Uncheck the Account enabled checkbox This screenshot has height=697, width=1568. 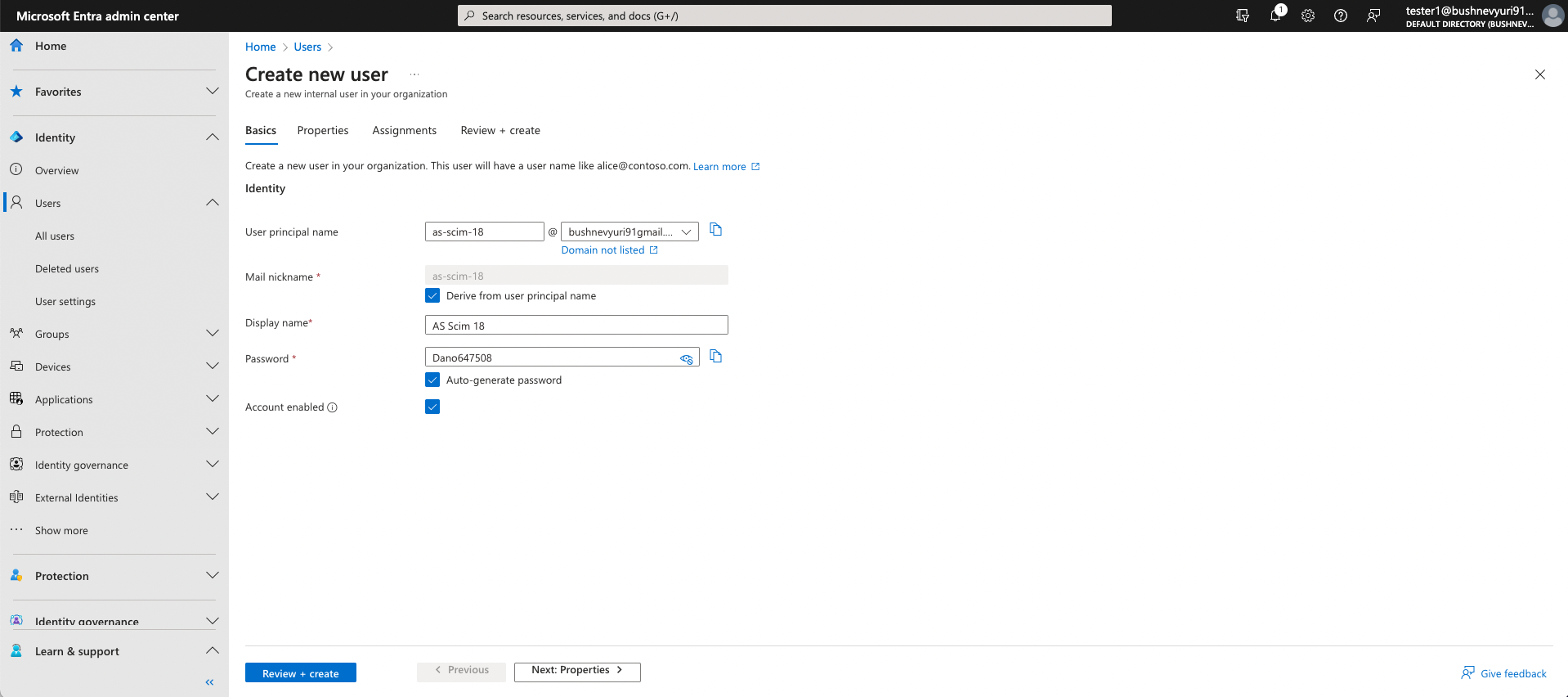pyautogui.click(x=432, y=407)
